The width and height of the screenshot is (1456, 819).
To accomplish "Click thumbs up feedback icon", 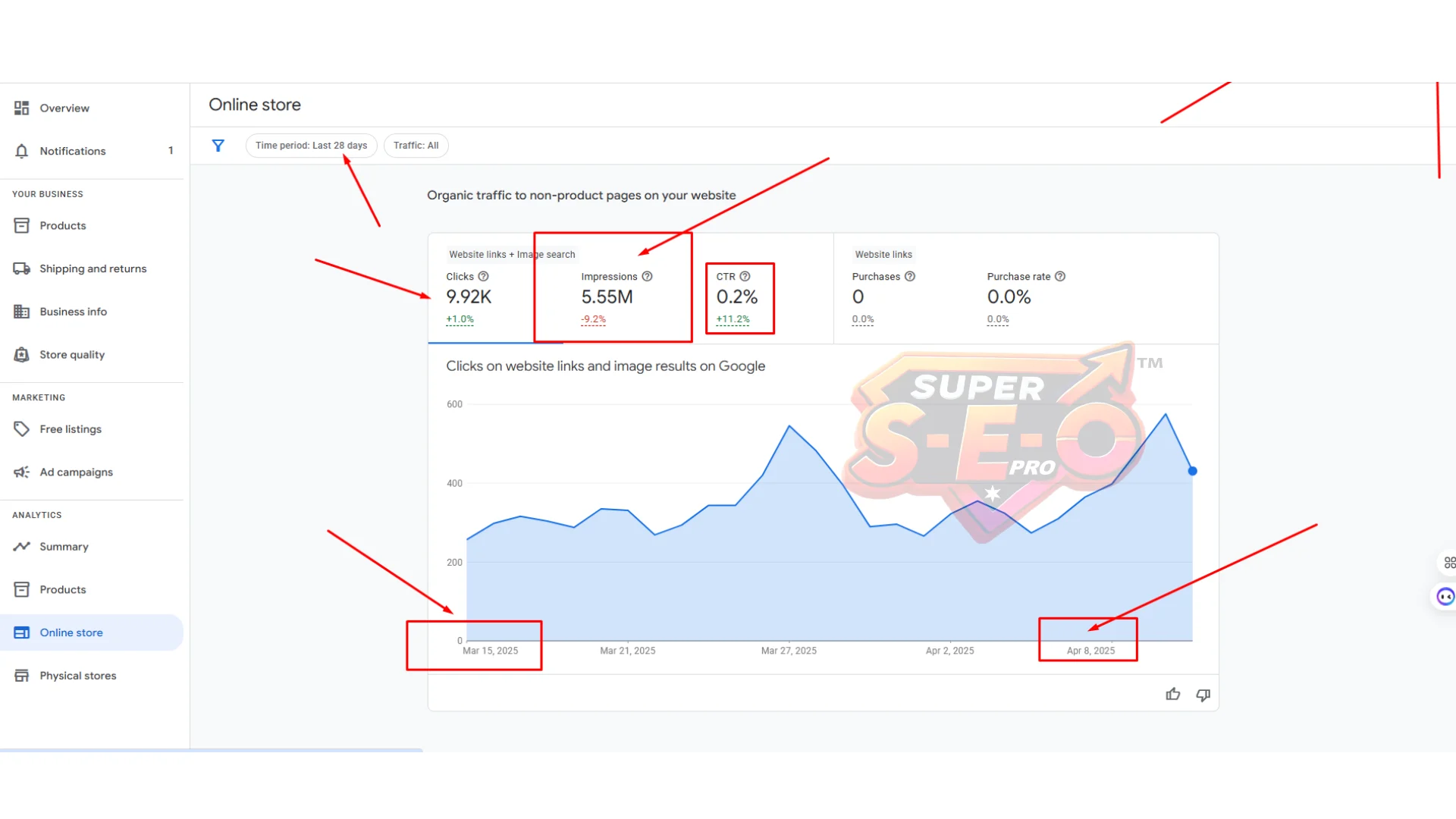I will 1172,695.
